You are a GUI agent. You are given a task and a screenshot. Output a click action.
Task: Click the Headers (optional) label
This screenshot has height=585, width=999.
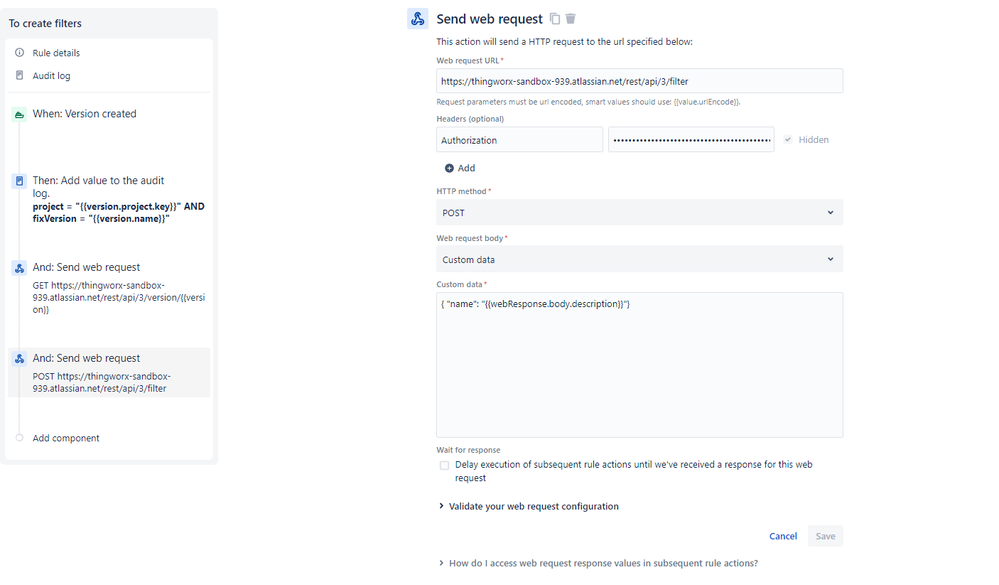click(x=470, y=119)
